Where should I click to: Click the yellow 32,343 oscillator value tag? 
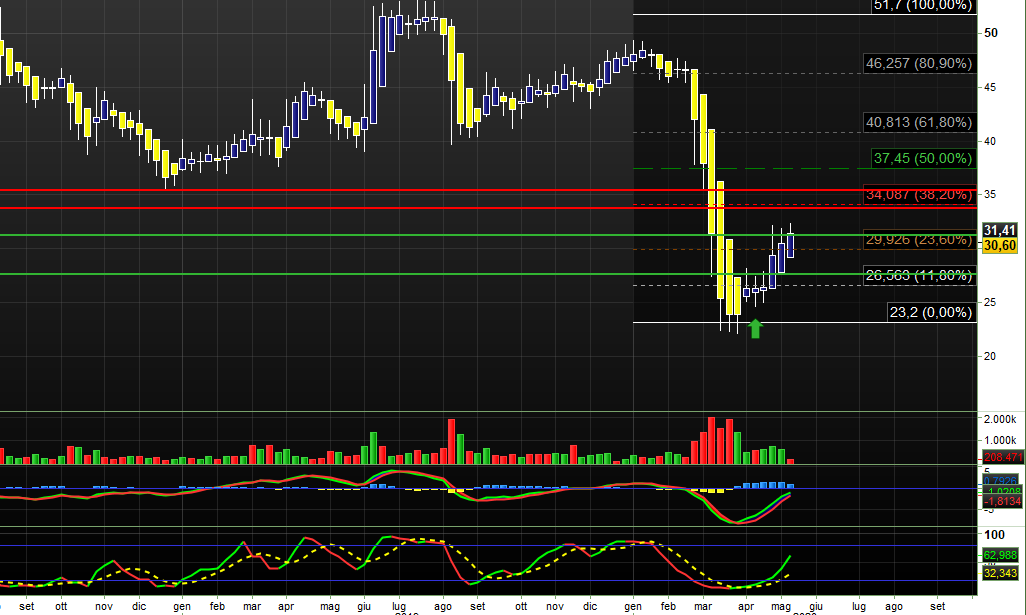click(1000, 573)
